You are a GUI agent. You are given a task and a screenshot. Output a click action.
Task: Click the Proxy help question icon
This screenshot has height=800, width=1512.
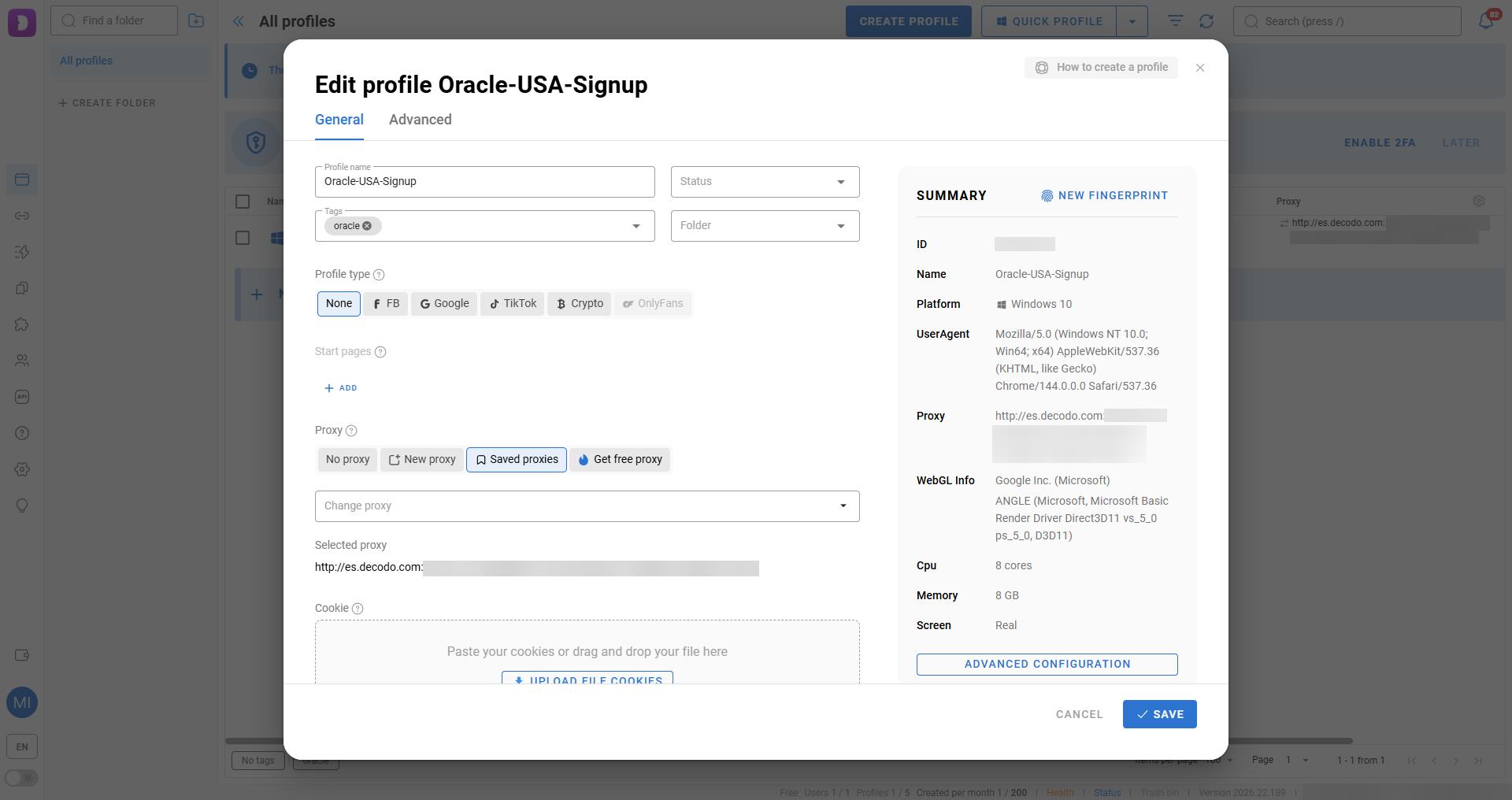[351, 431]
